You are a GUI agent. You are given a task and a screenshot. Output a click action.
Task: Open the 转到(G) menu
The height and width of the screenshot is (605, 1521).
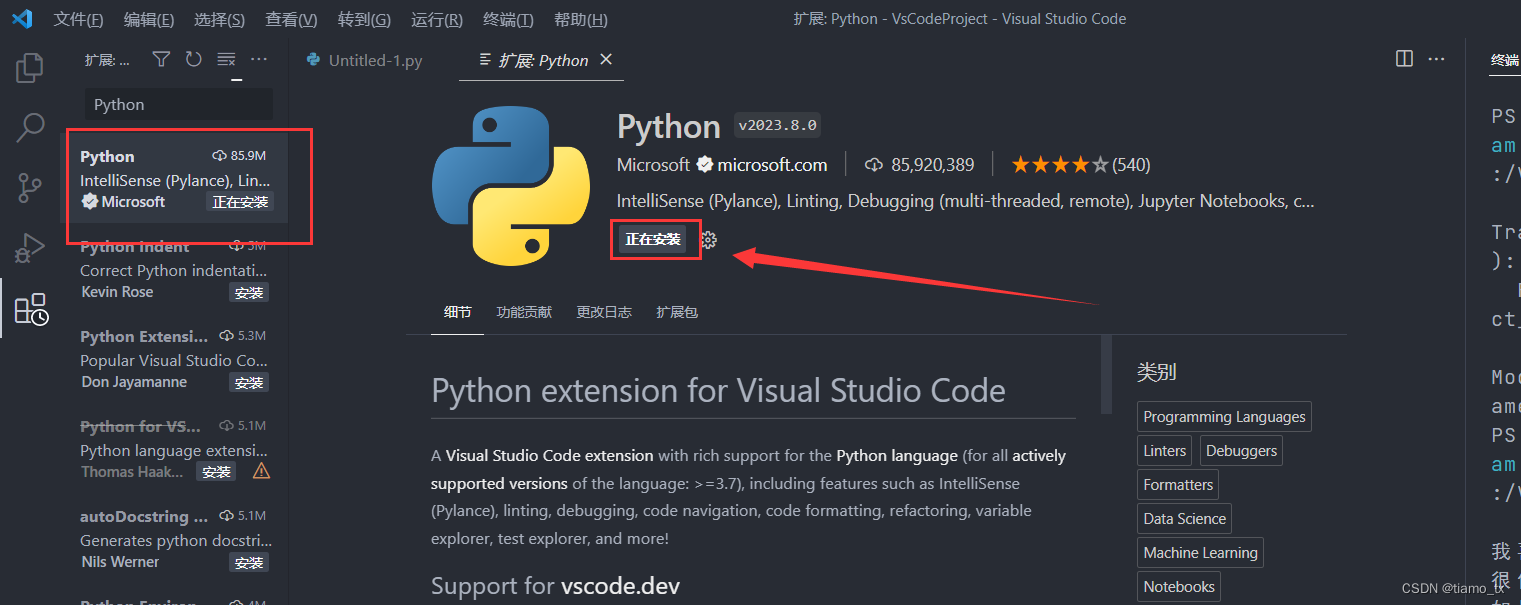pos(364,19)
